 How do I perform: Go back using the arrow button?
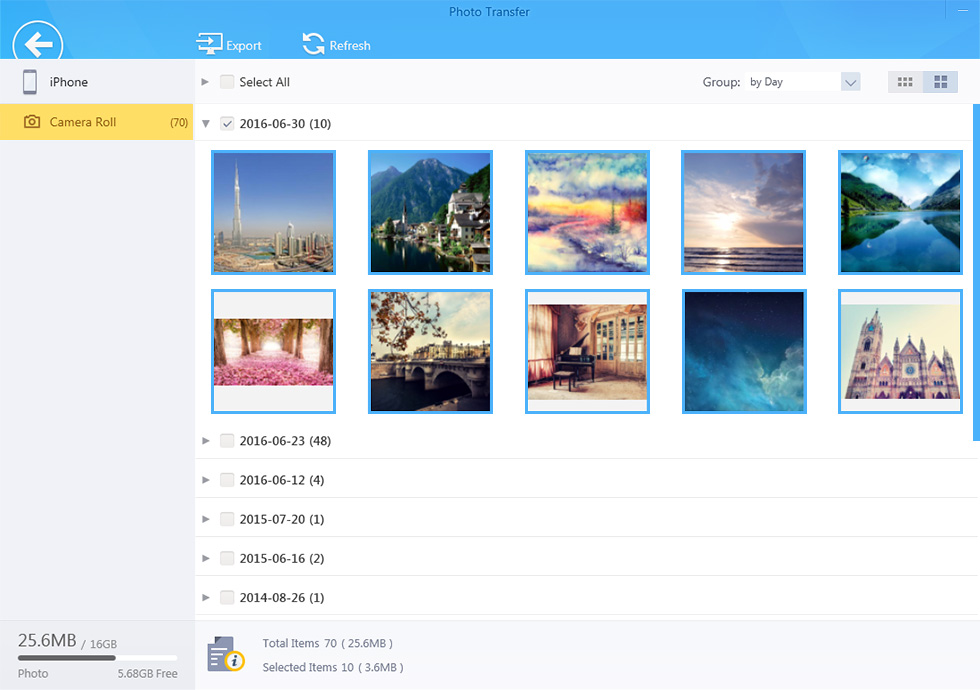point(38,41)
